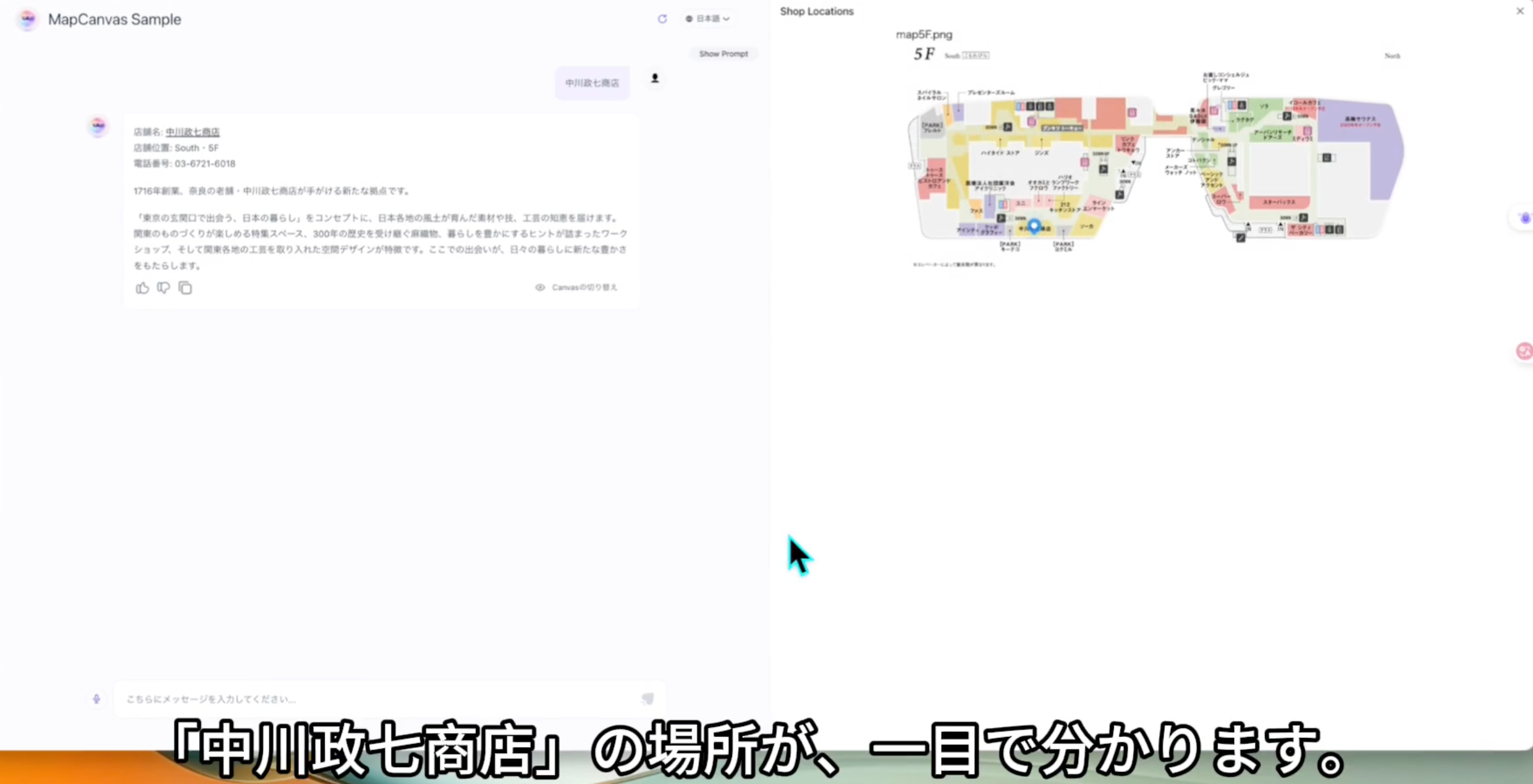The height and width of the screenshot is (784, 1533).
Task: Click the message input field
Action: (381, 699)
